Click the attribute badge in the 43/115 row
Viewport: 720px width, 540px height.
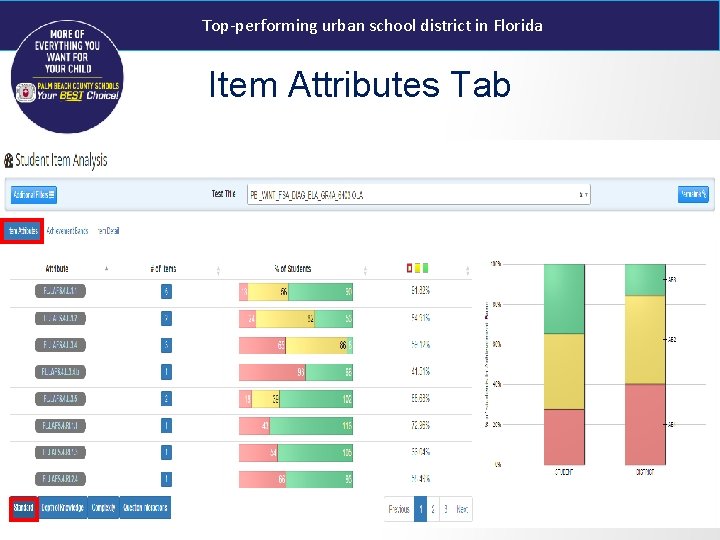tap(60, 426)
